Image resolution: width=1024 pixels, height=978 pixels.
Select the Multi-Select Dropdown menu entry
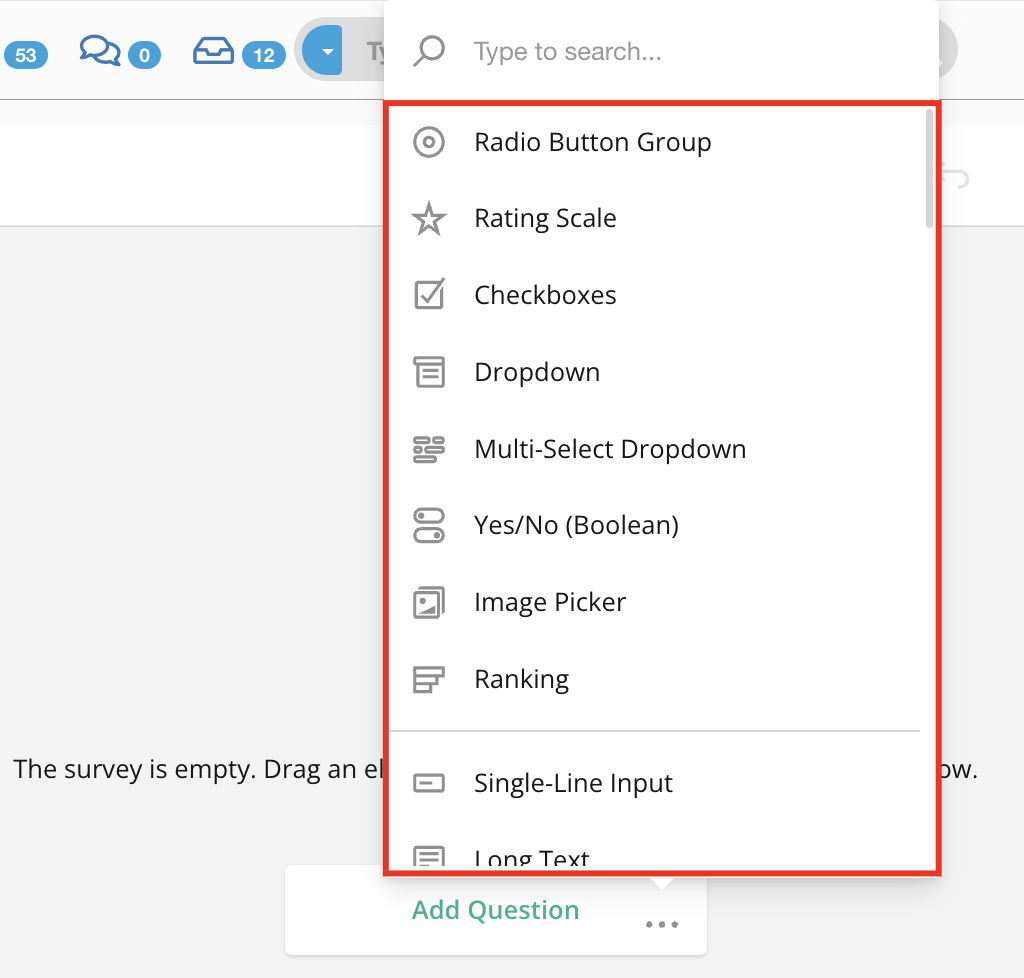pyautogui.click(x=610, y=449)
